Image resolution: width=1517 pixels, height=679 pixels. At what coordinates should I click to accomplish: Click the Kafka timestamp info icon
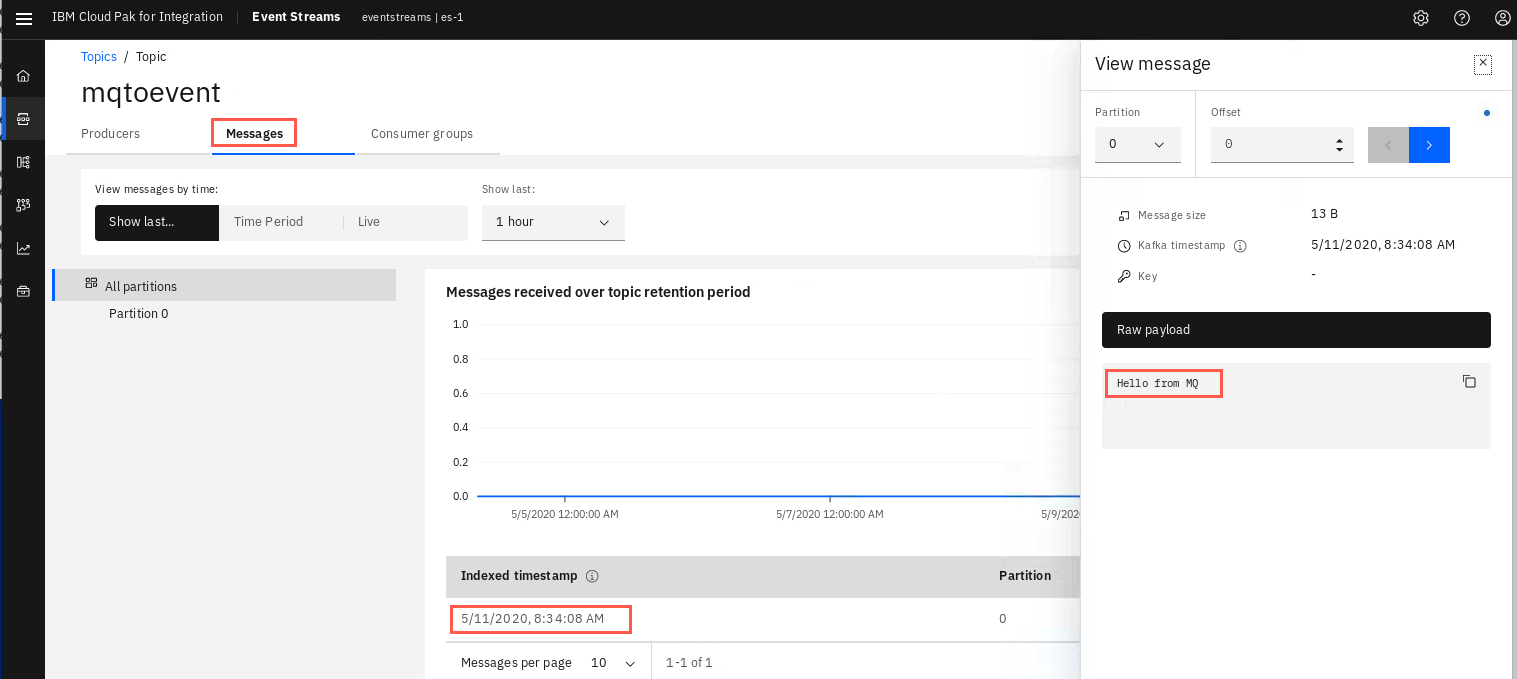1240,245
